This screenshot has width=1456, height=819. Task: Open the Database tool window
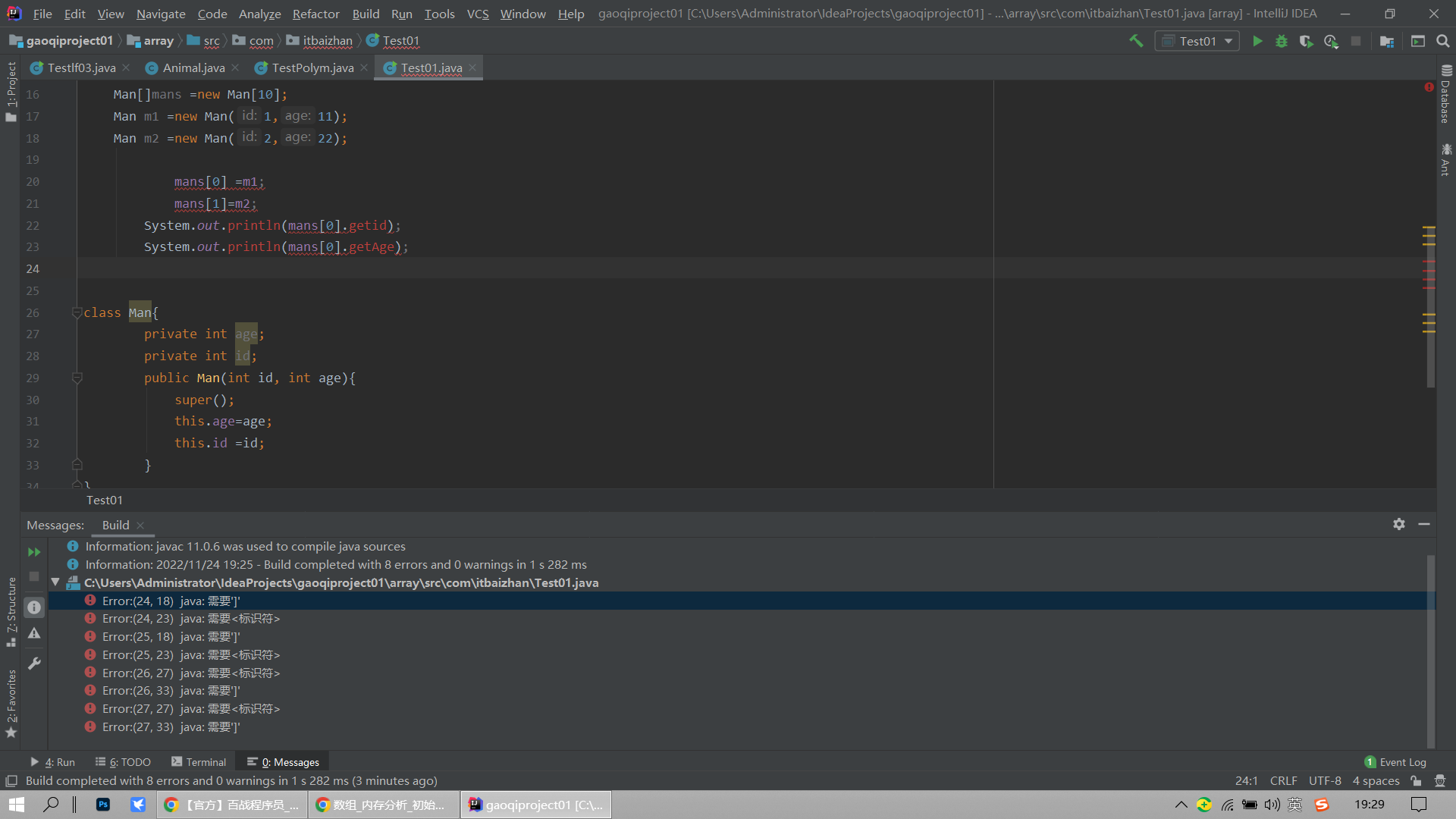click(x=1446, y=94)
